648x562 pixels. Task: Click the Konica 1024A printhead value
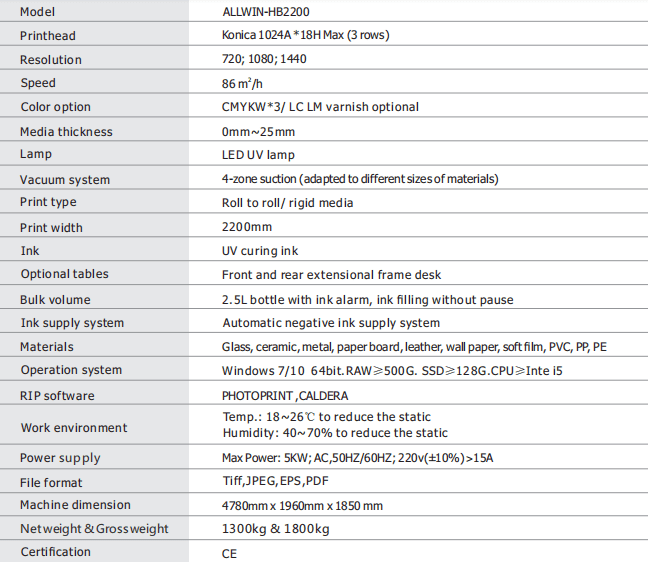tap(305, 35)
